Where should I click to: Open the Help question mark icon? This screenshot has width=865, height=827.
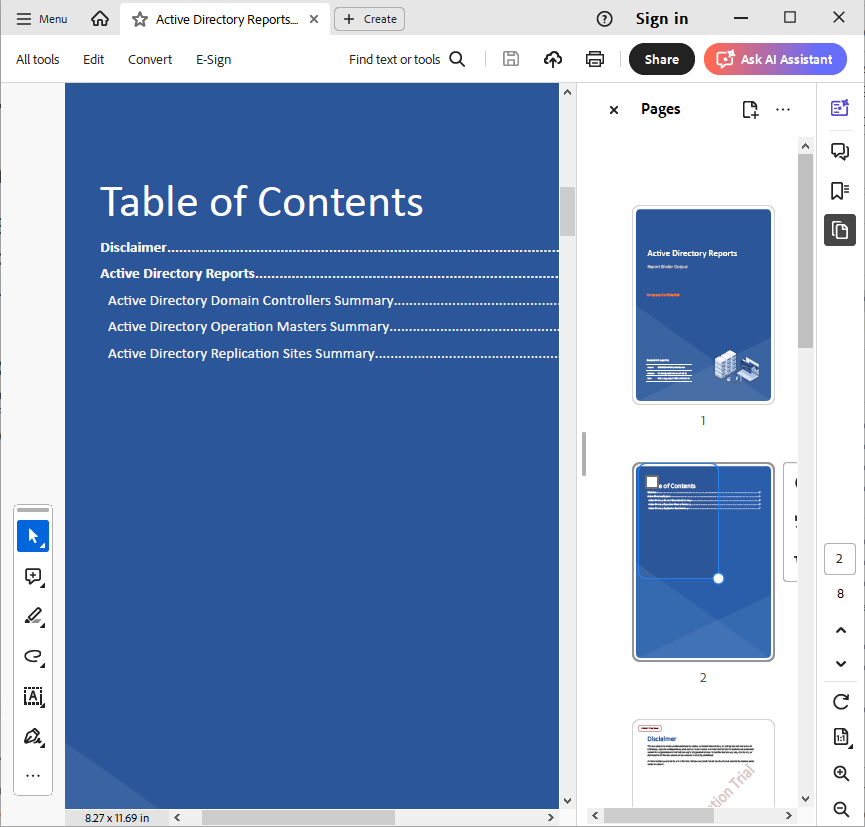tap(605, 19)
